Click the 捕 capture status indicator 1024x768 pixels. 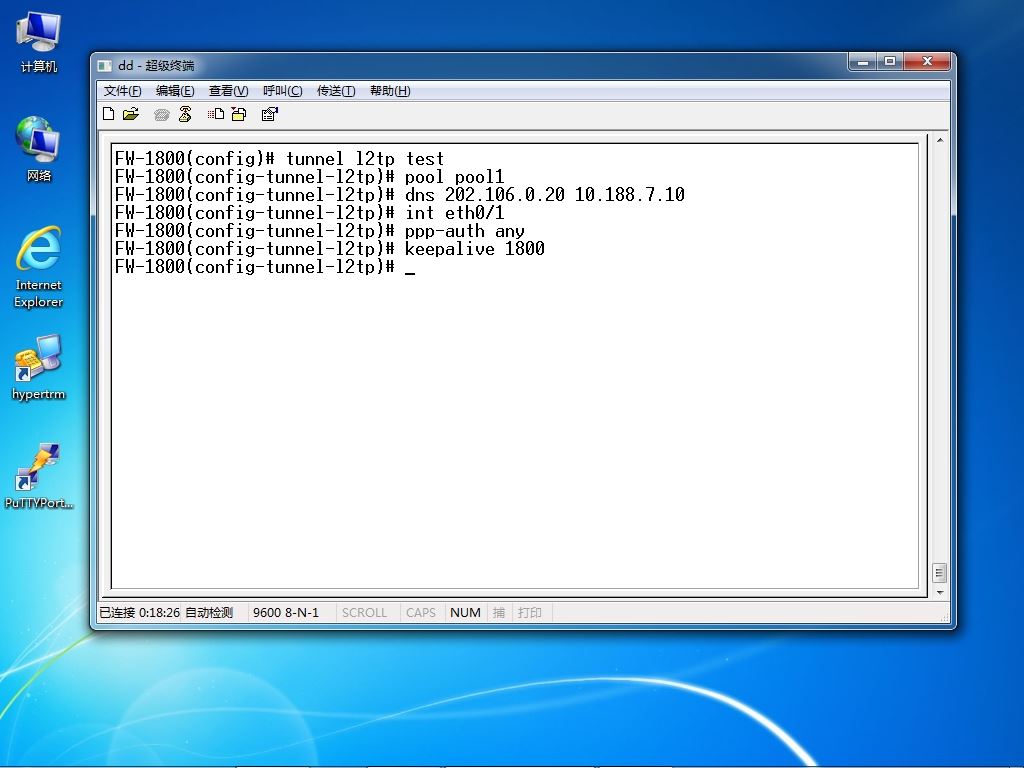tap(499, 613)
